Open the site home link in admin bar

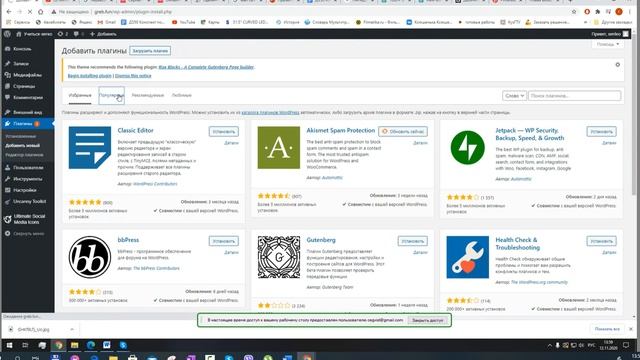pos(34,34)
